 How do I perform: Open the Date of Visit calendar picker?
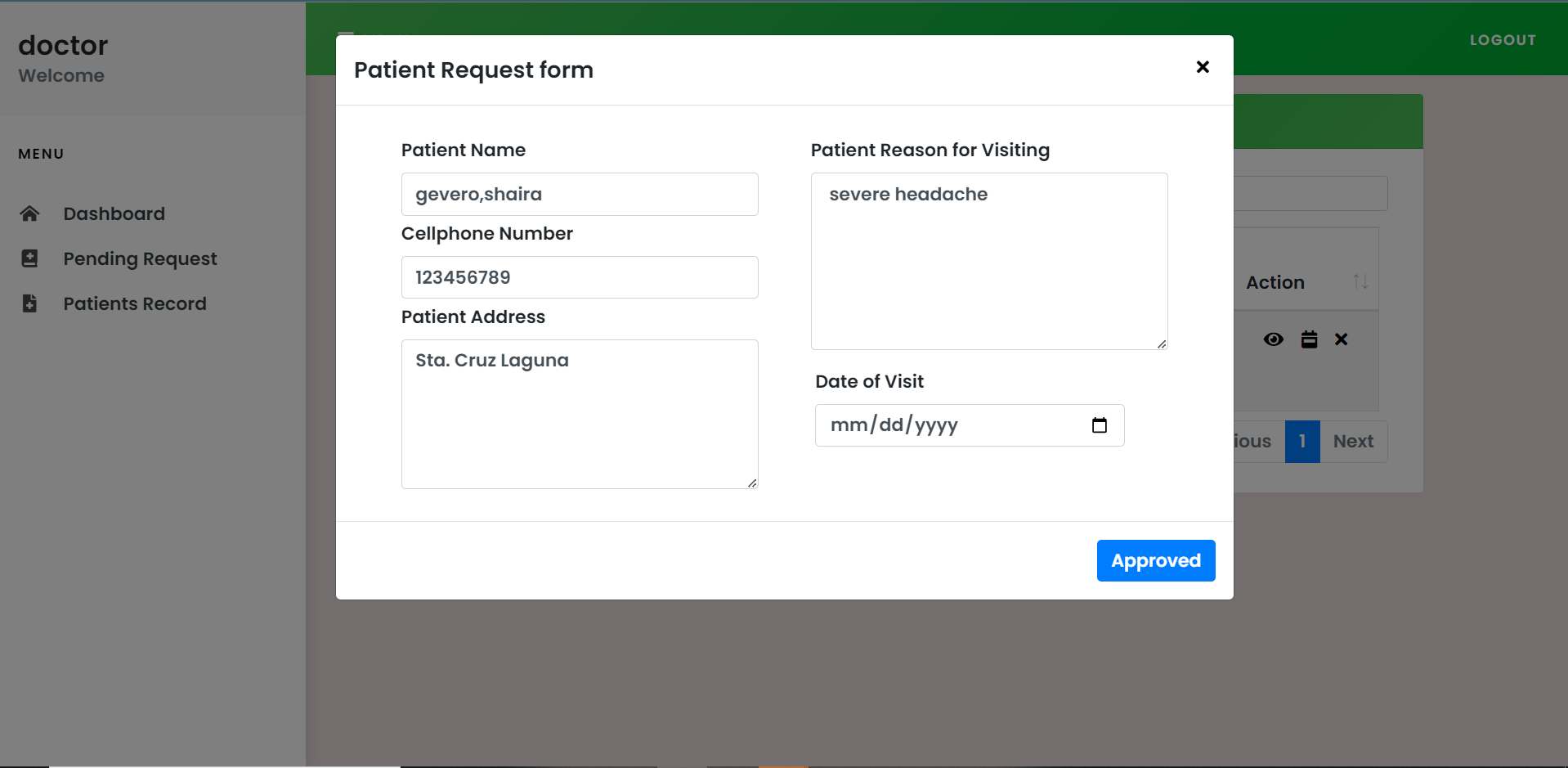(x=1099, y=425)
